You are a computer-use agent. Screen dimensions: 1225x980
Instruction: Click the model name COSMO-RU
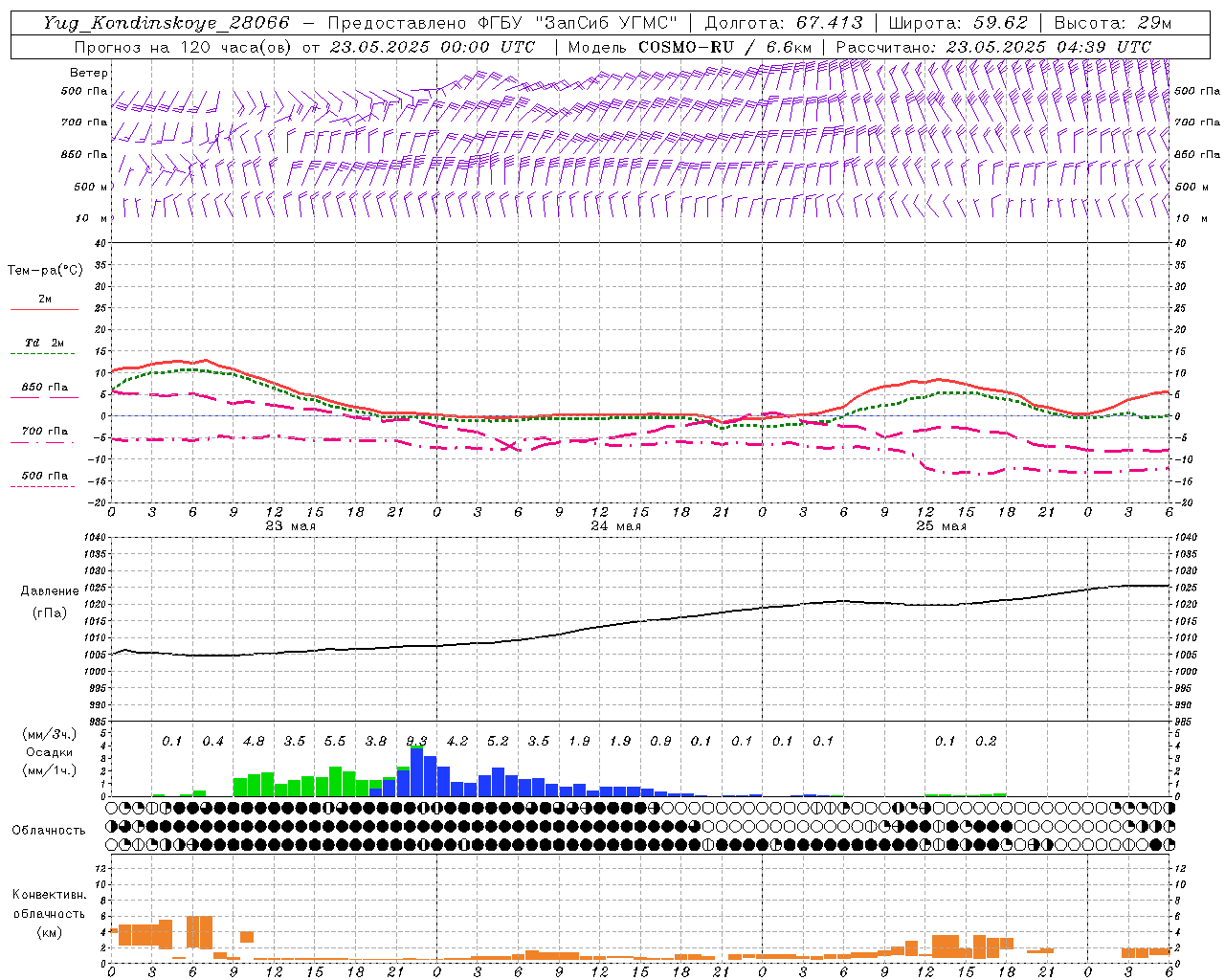[686, 47]
